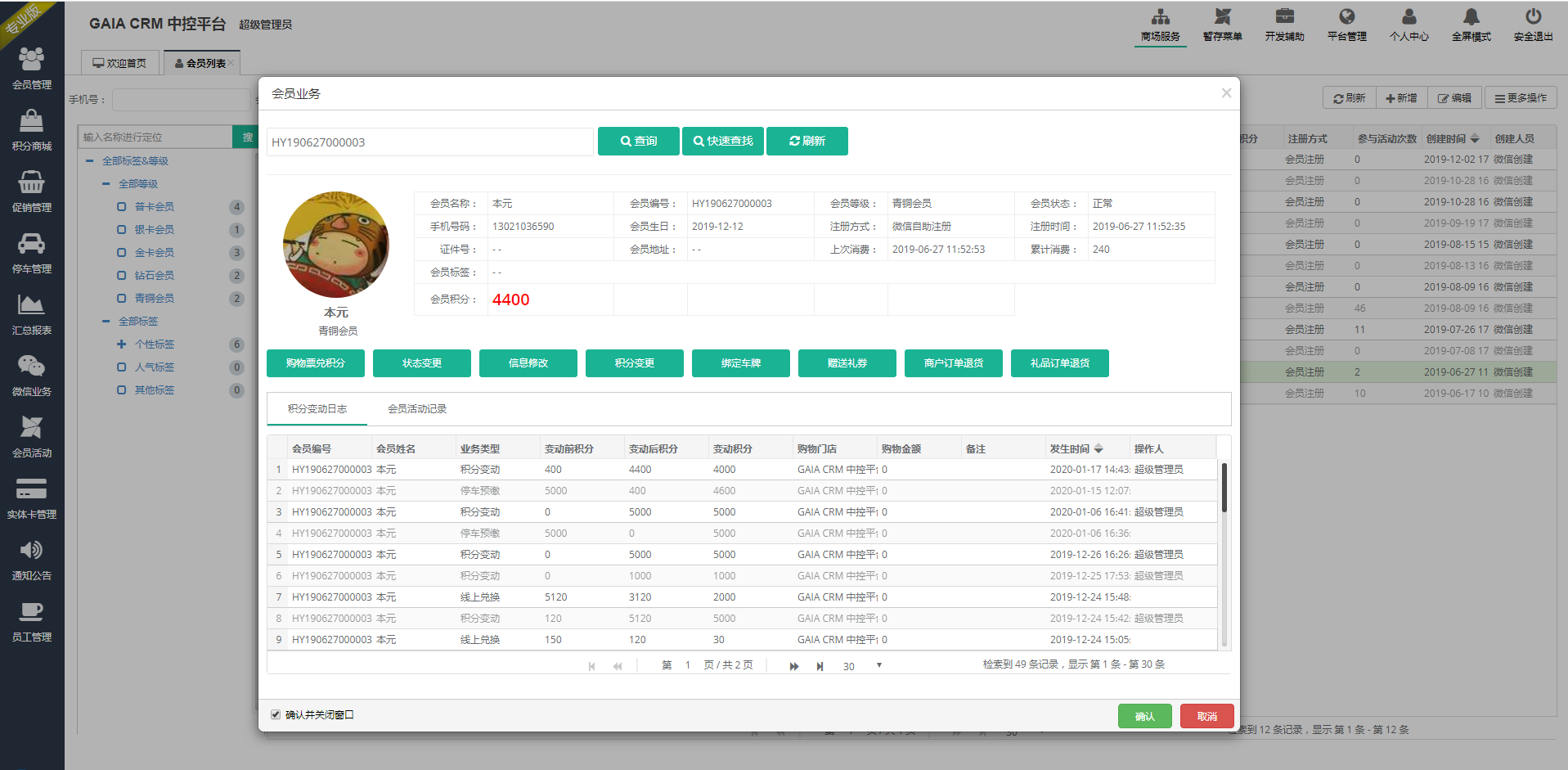This screenshot has width=1568, height=770.
Task: Click the points log vertical scrollbar
Action: [x=1224, y=488]
